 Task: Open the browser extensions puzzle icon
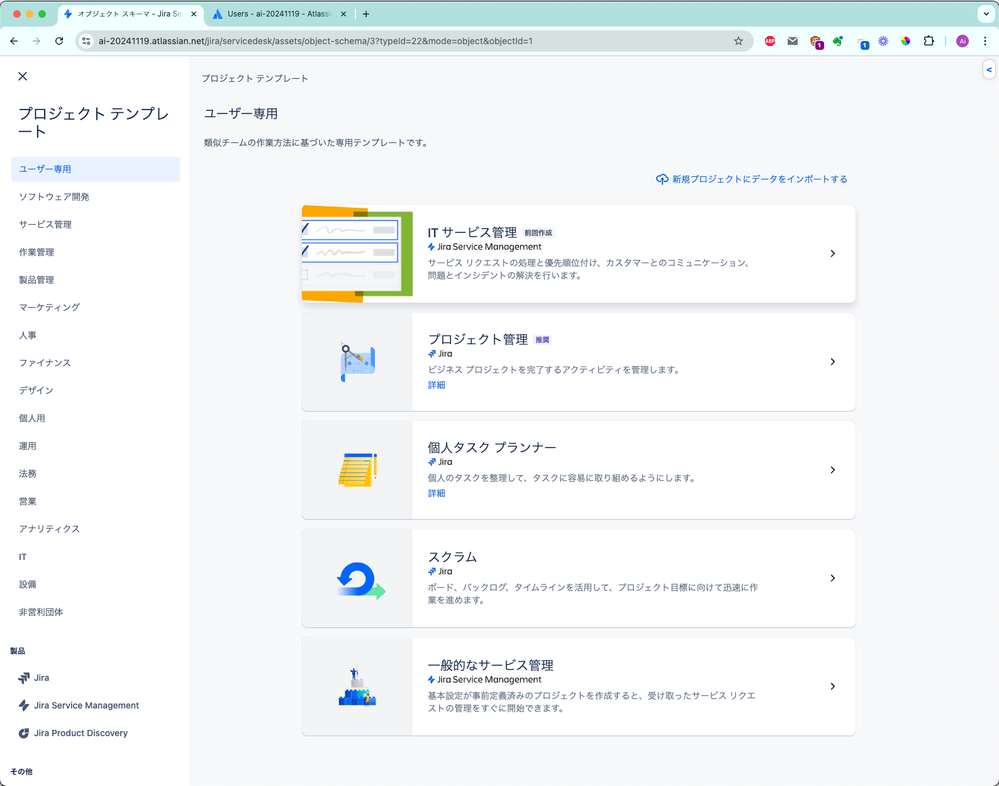(x=930, y=41)
